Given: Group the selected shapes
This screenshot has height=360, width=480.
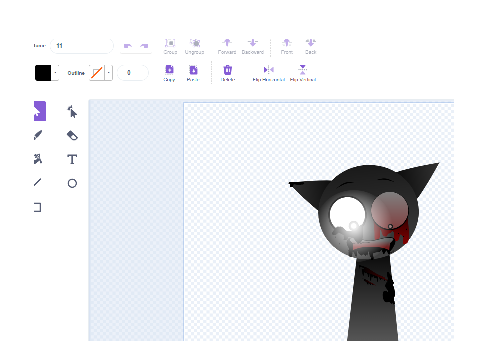Looking at the screenshot, I should [170, 47].
